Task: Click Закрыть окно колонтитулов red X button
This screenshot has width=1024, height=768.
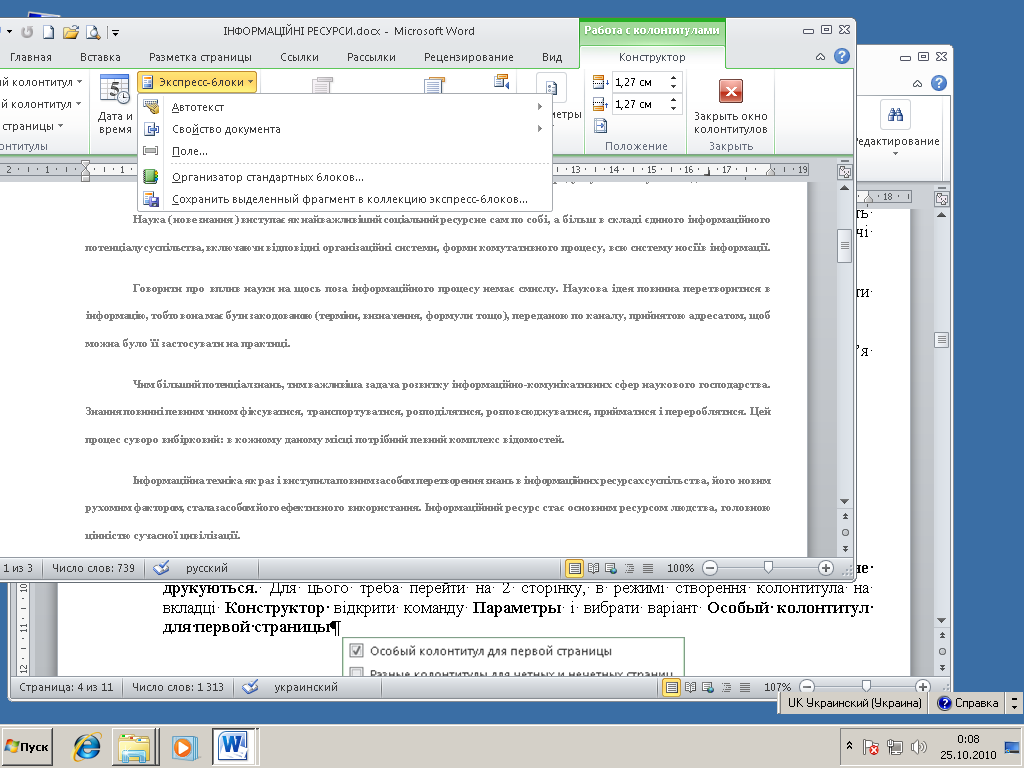Action: point(730,91)
